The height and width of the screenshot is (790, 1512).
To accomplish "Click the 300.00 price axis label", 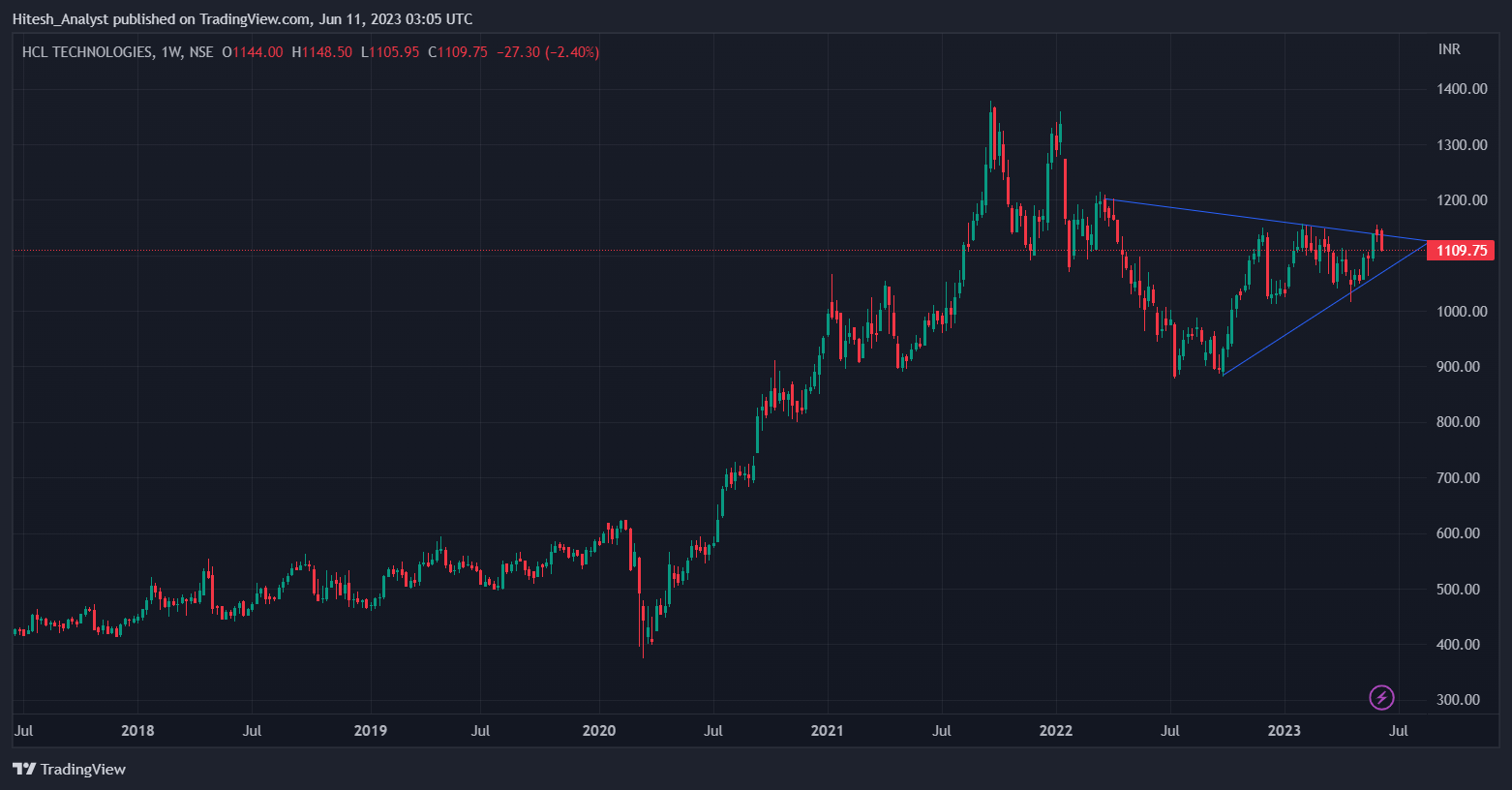I will (1458, 700).
